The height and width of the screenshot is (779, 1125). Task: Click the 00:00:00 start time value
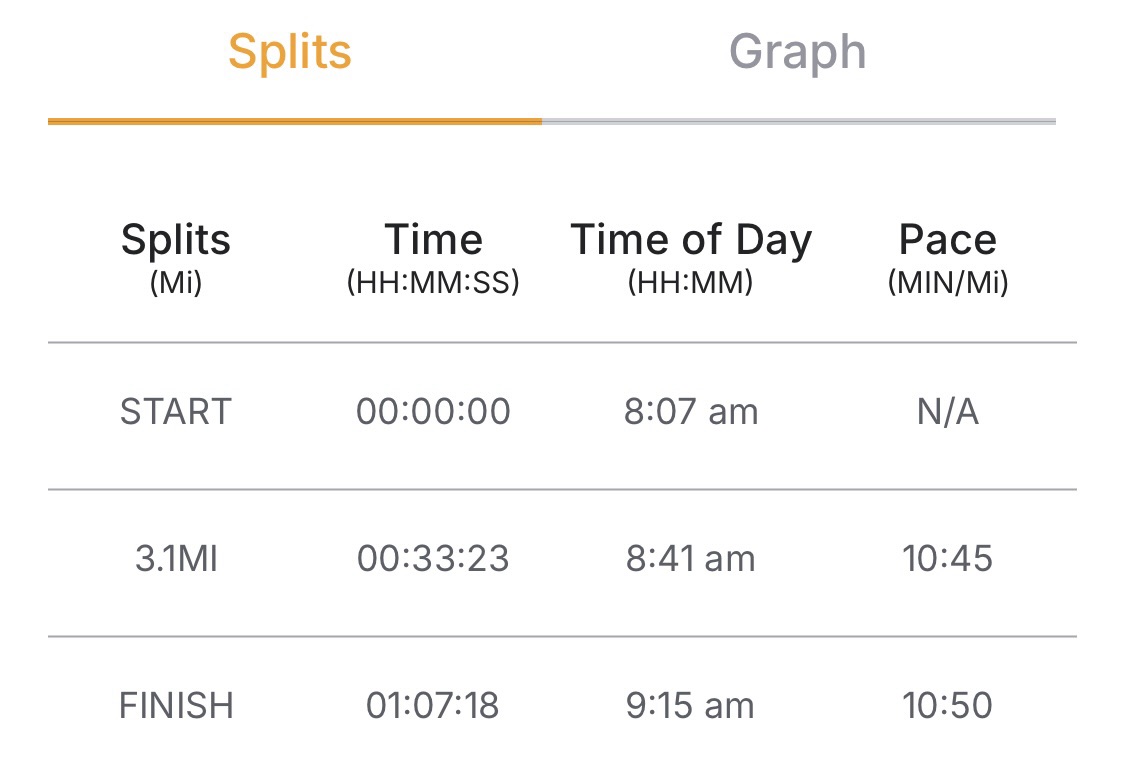433,412
